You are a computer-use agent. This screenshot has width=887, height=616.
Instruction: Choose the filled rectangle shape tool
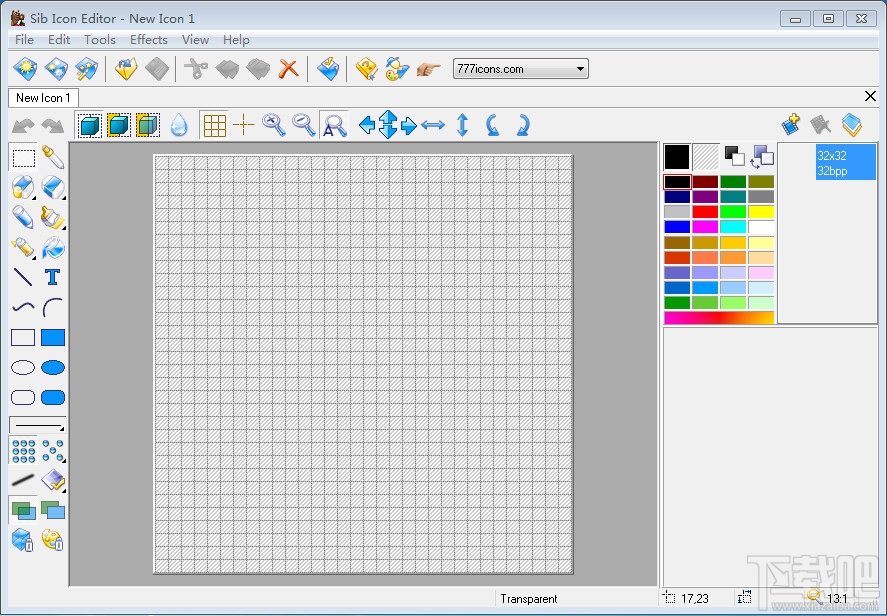pos(53,338)
